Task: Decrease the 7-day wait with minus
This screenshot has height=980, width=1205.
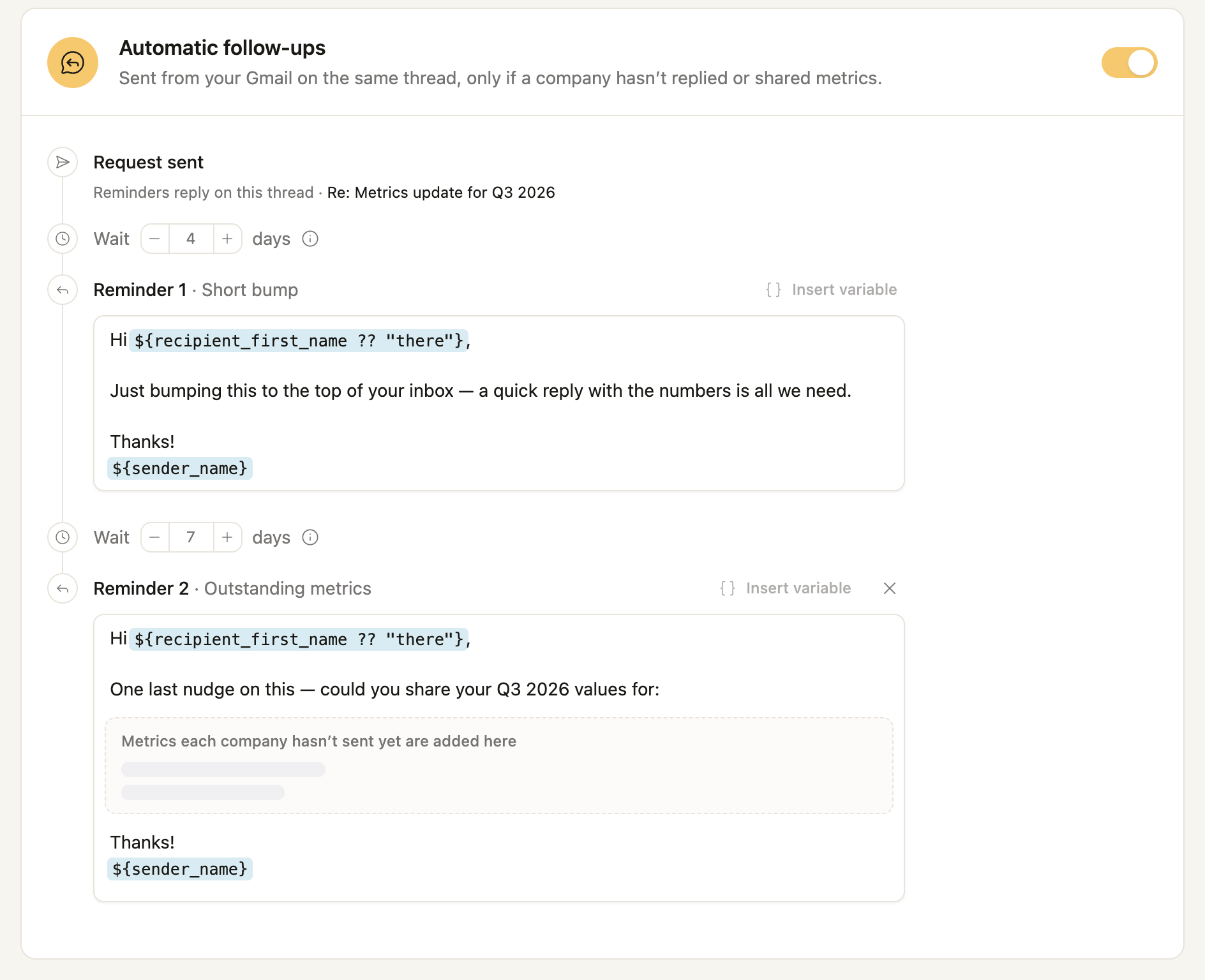Action: coord(155,537)
